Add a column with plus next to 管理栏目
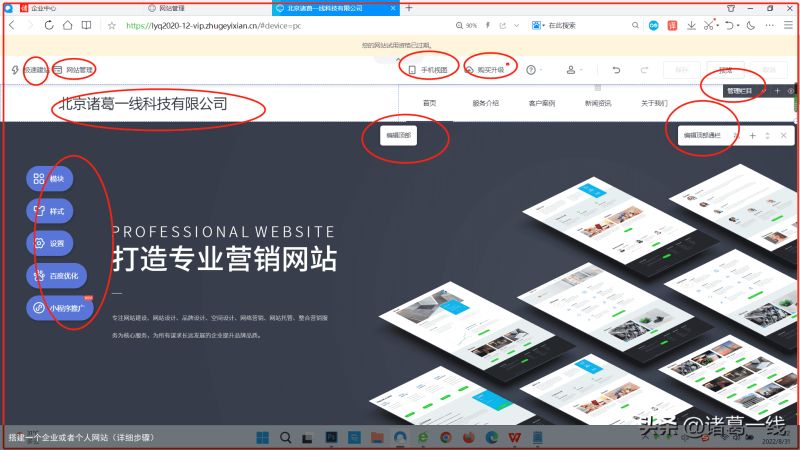800x450 pixels. coord(777,91)
